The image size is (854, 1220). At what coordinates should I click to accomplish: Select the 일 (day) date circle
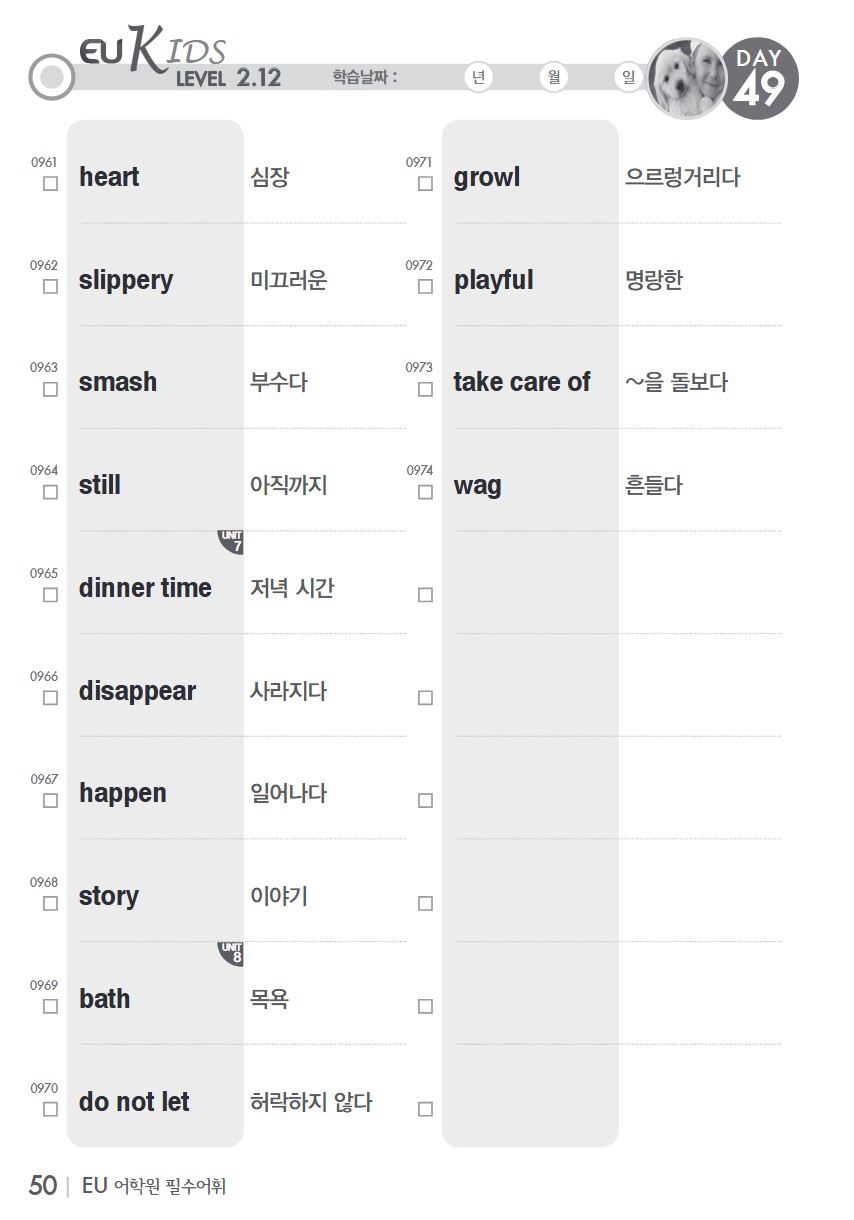(627, 78)
